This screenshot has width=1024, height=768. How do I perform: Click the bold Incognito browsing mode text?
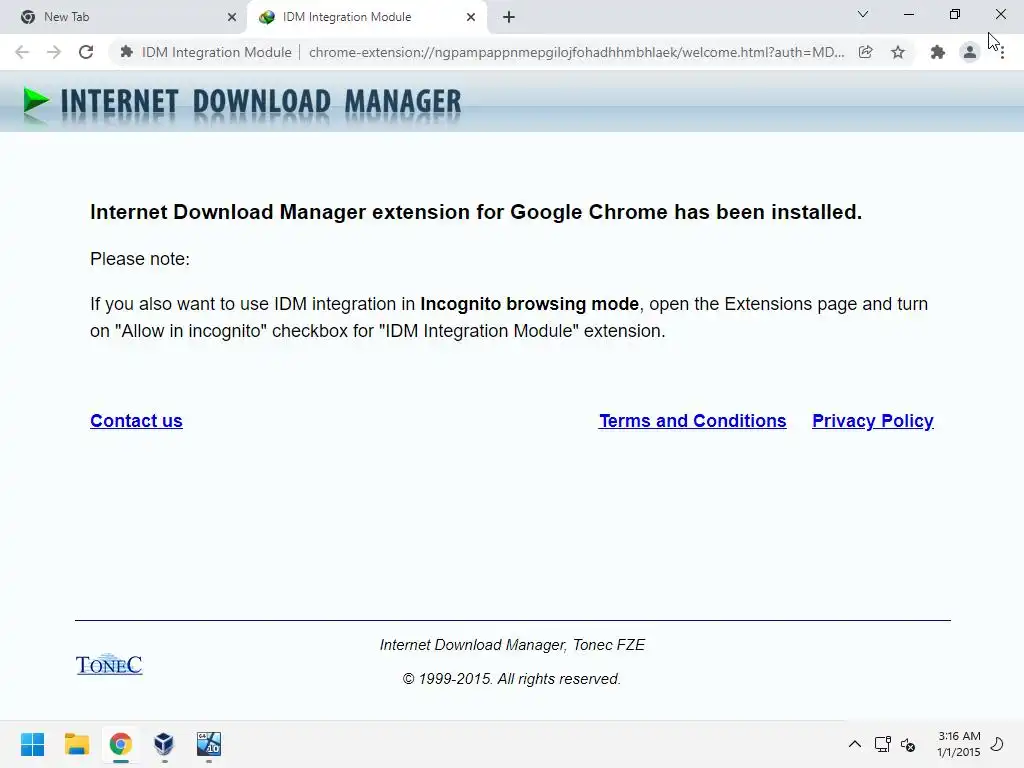(x=529, y=304)
